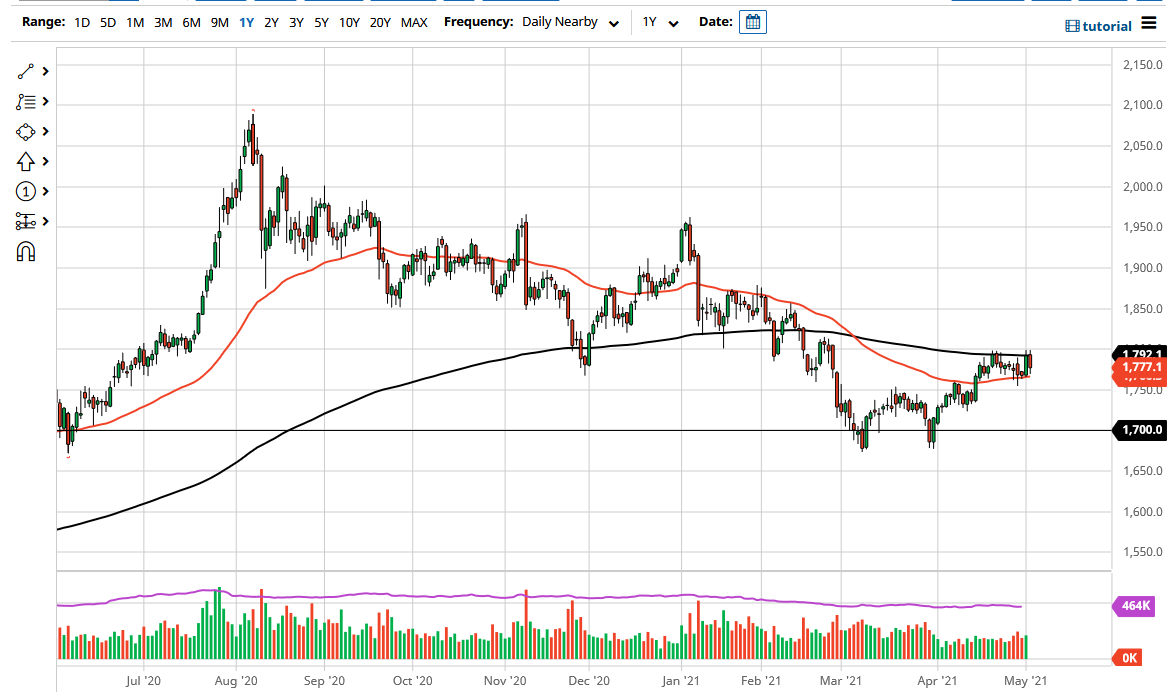
Task: Open the Fibonacci retracement tools icon
Action: click(25, 101)
